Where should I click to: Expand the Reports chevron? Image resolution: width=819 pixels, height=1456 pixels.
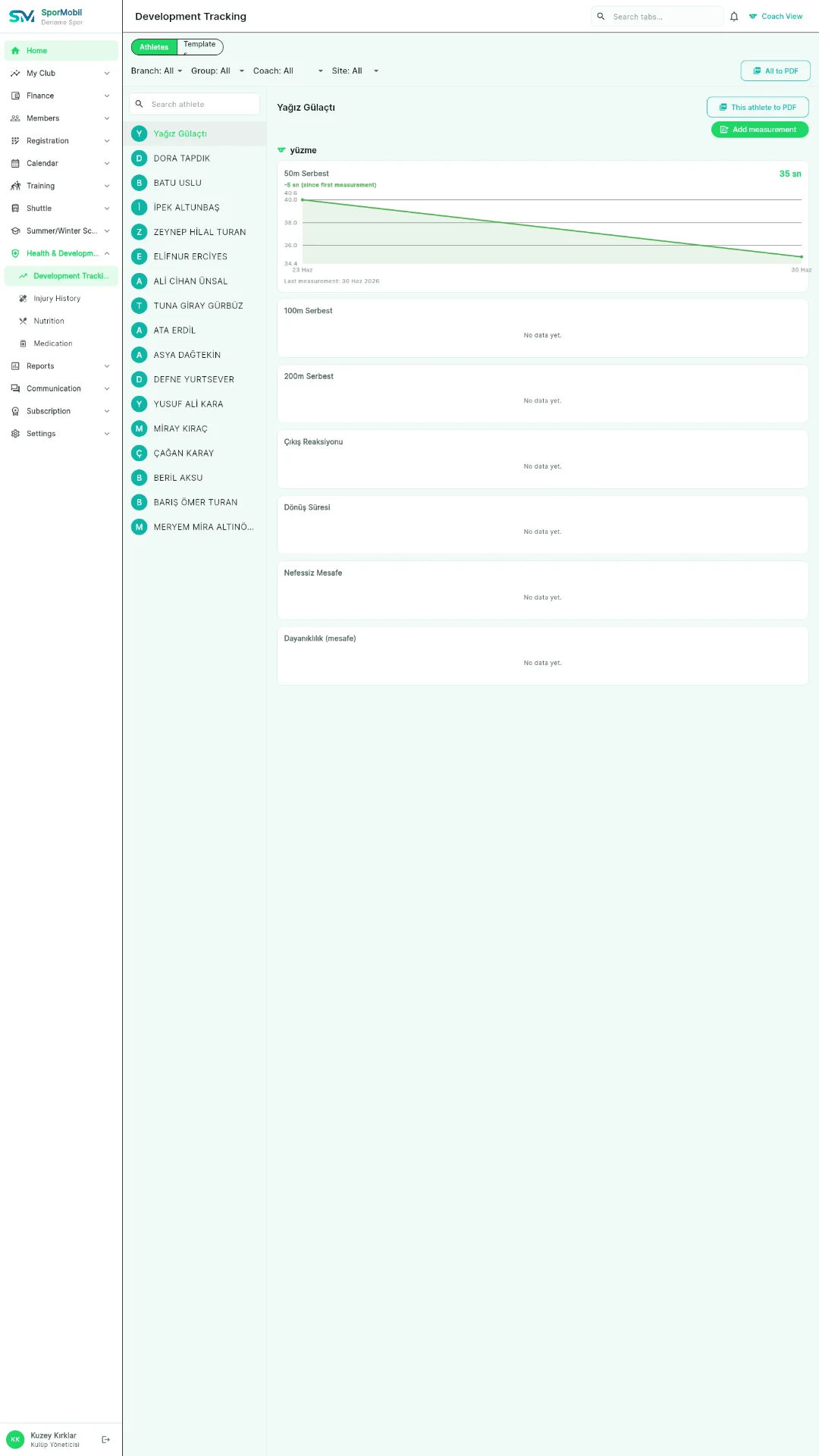(107, 366)
